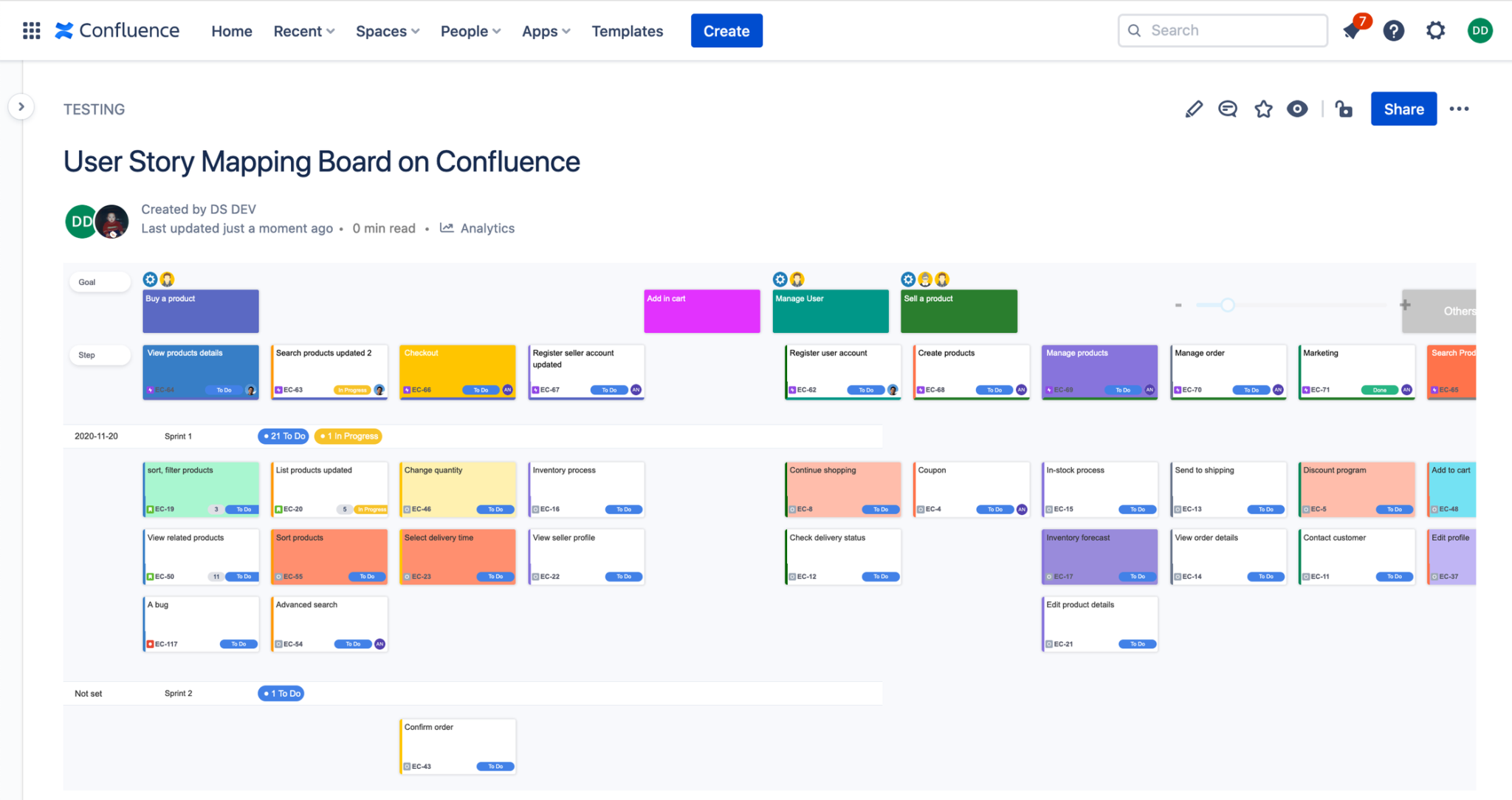Click the Analytics link

point(487,228)
